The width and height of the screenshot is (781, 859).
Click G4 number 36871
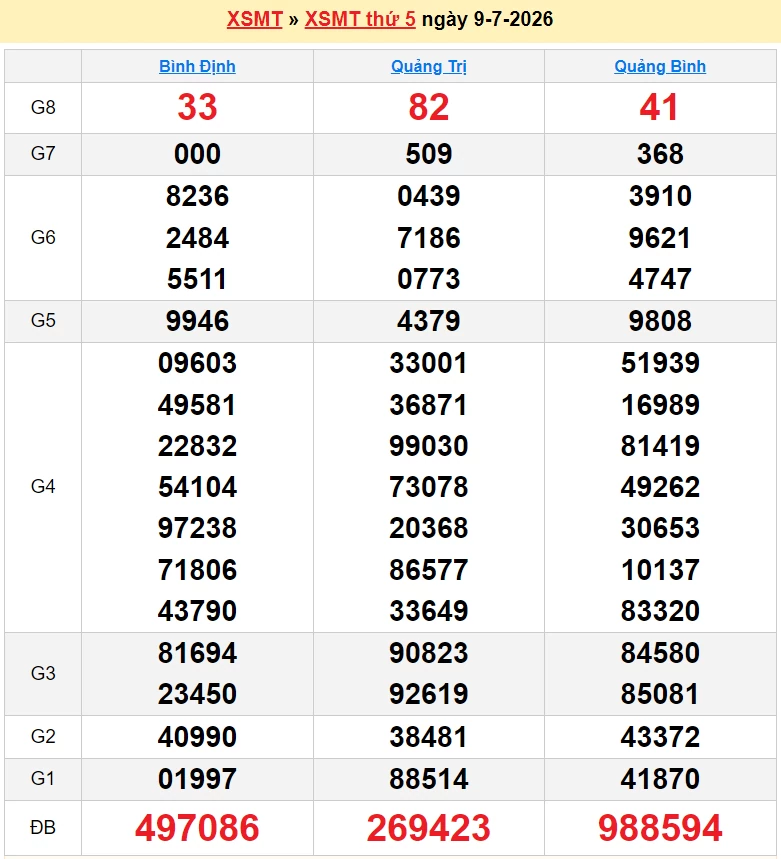(429, 405)
